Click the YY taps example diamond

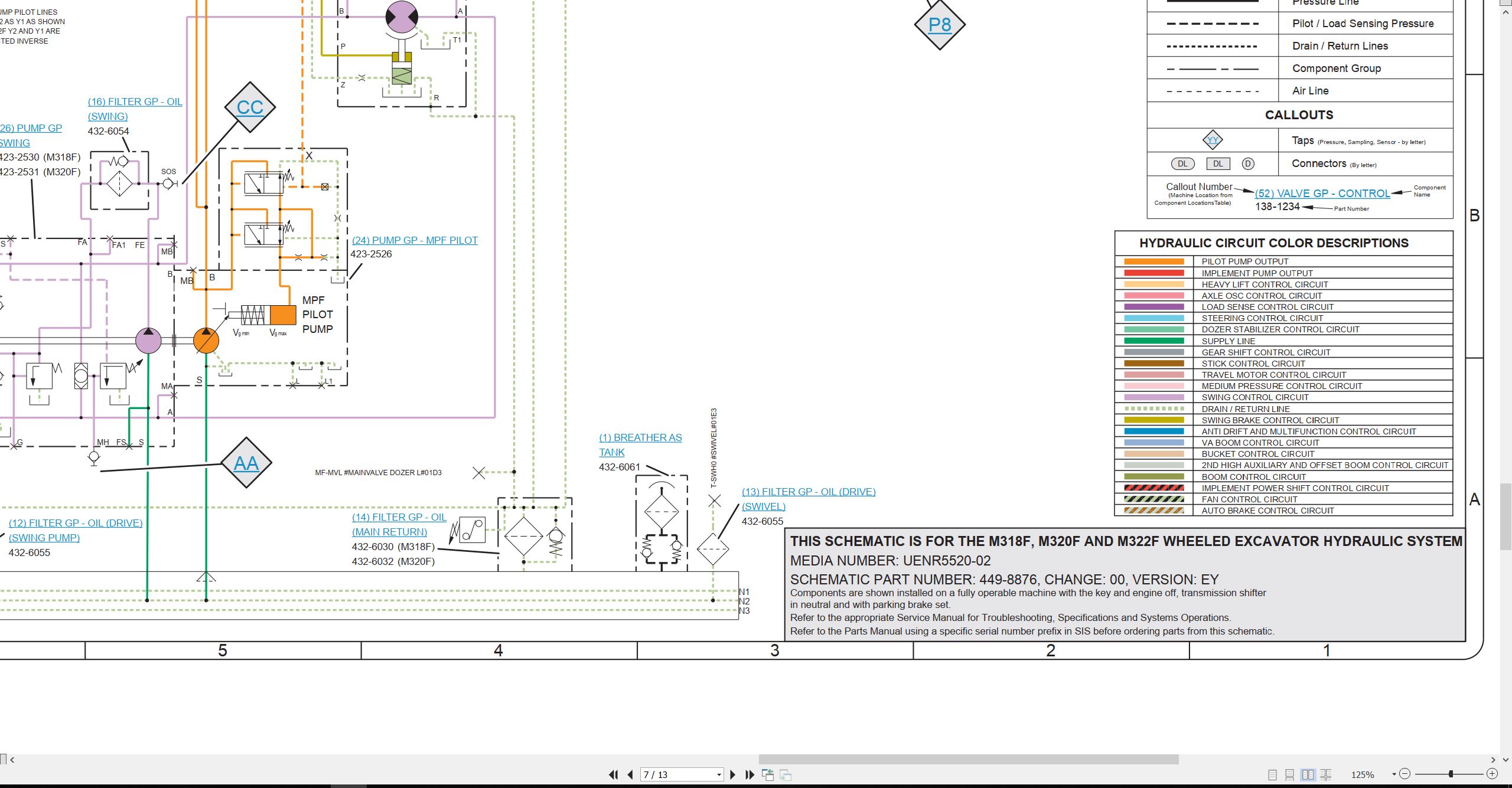[1213, 140]
